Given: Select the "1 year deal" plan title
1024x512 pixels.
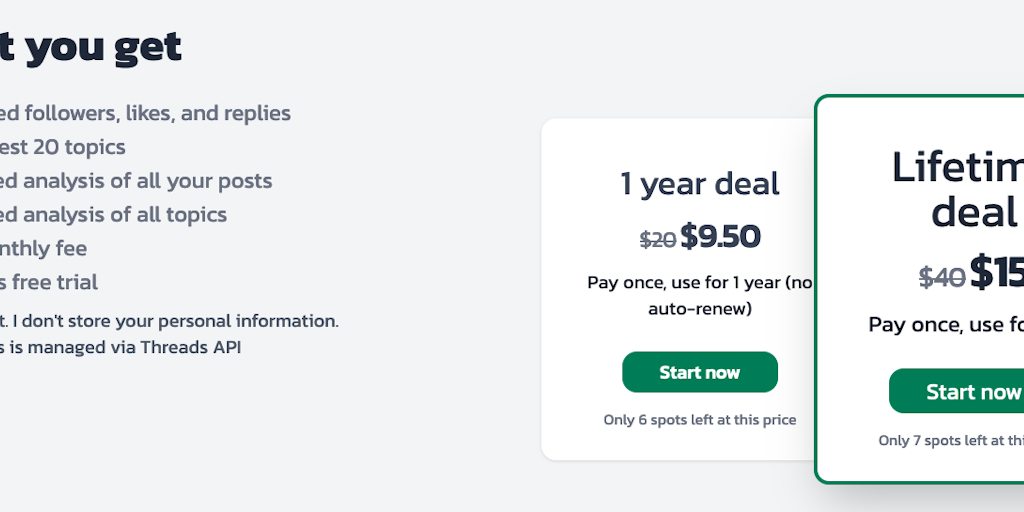Looking at the screenshot, I should click(x=699, y=184).
